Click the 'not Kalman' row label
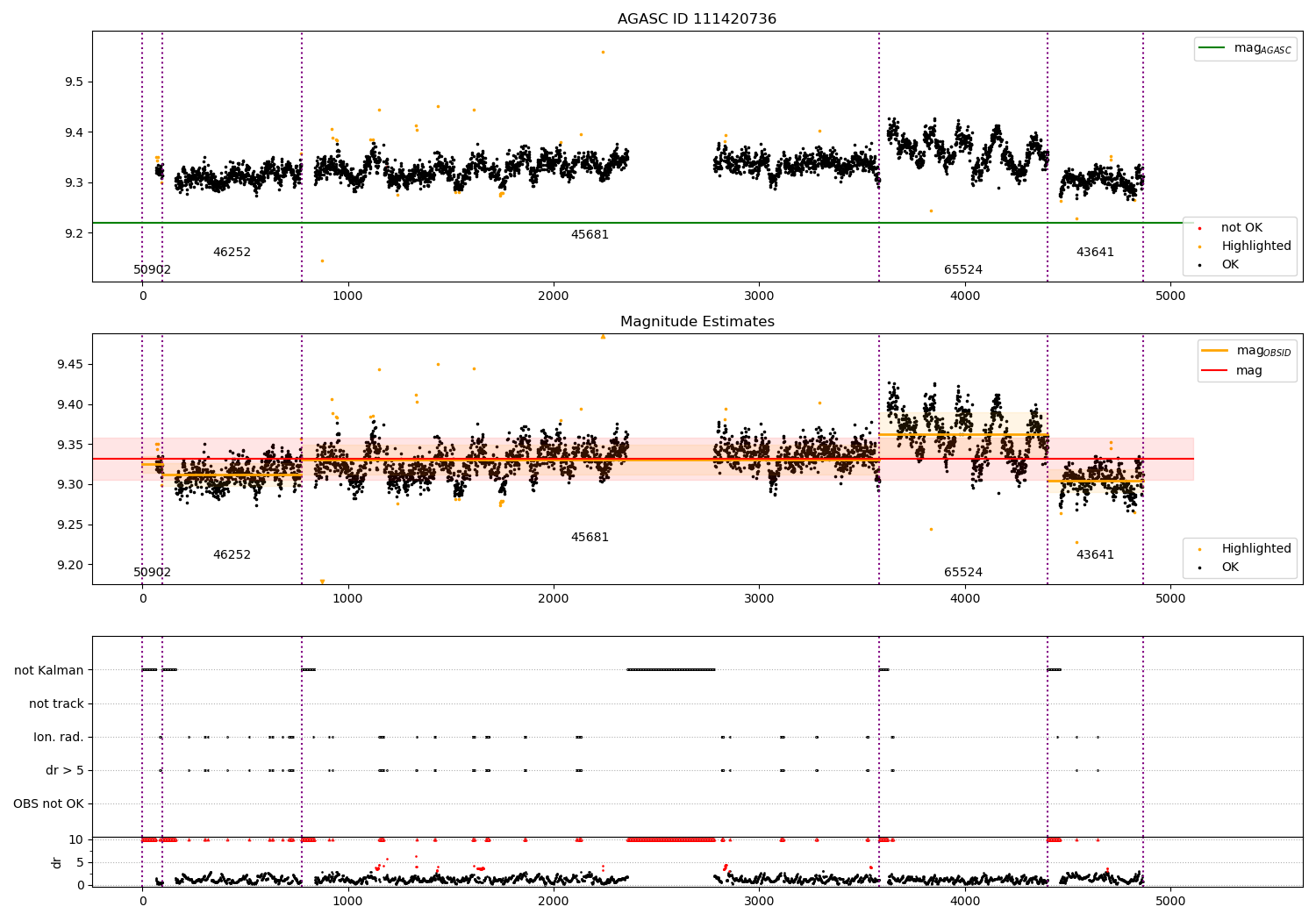Screen dimensions: 1316x921 point(49,671)
